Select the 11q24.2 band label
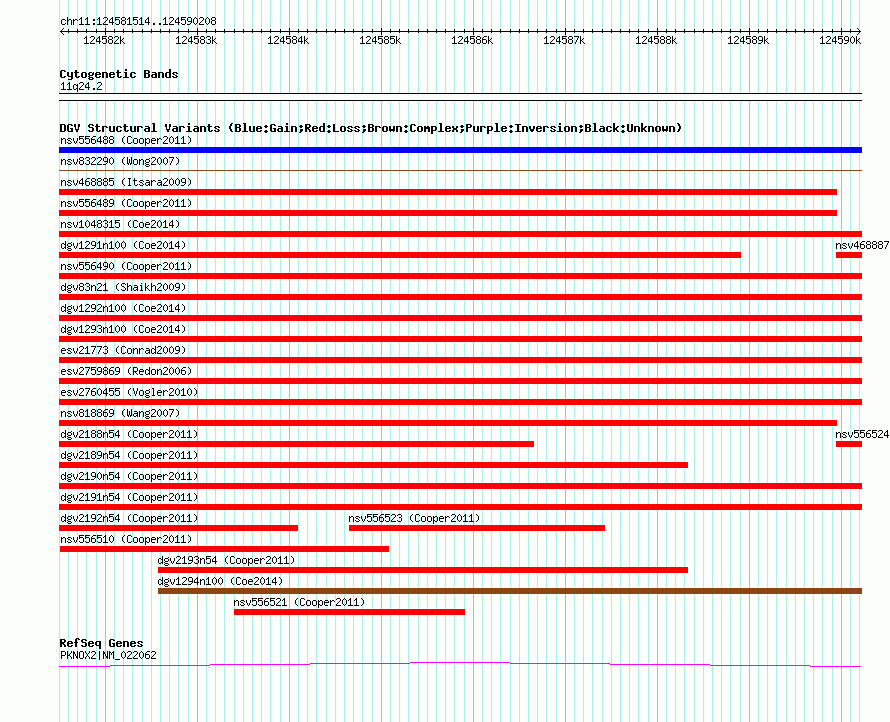The image size is (890, 722). (x=81, y=86)
